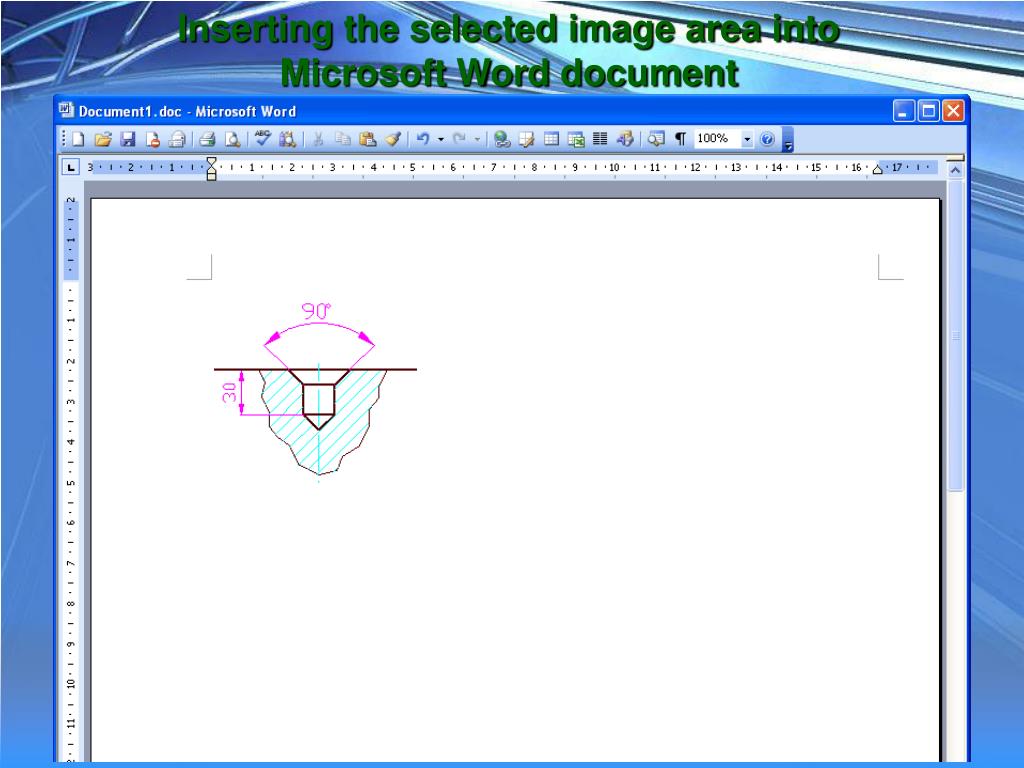
Task: Toggle Tables and Borders toolbar
Action: (x=527, y=139)
